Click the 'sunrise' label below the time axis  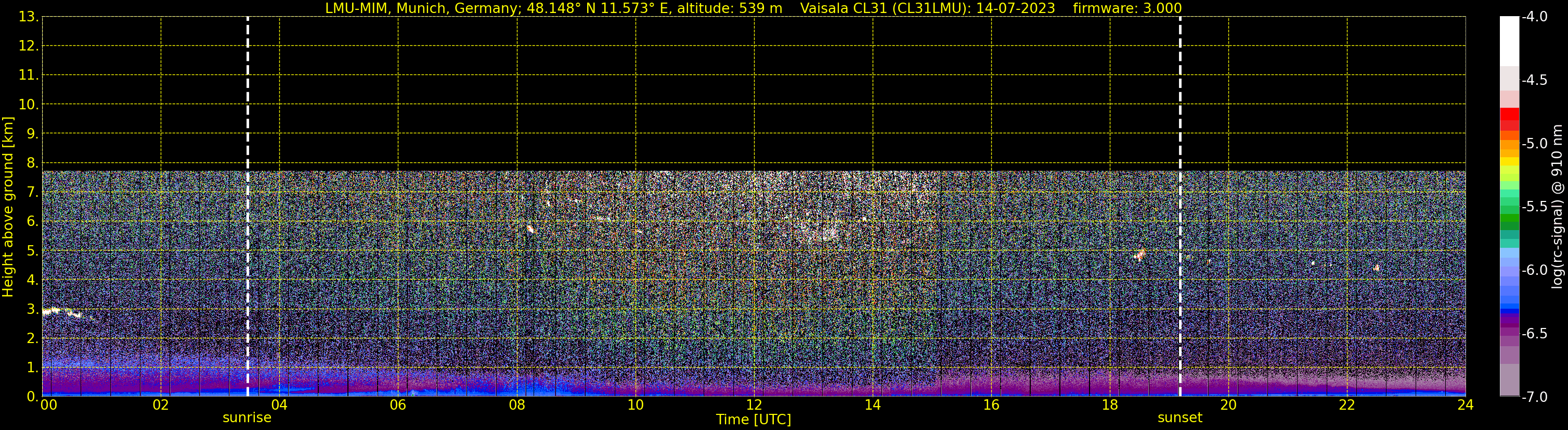(x=247, y=418)
